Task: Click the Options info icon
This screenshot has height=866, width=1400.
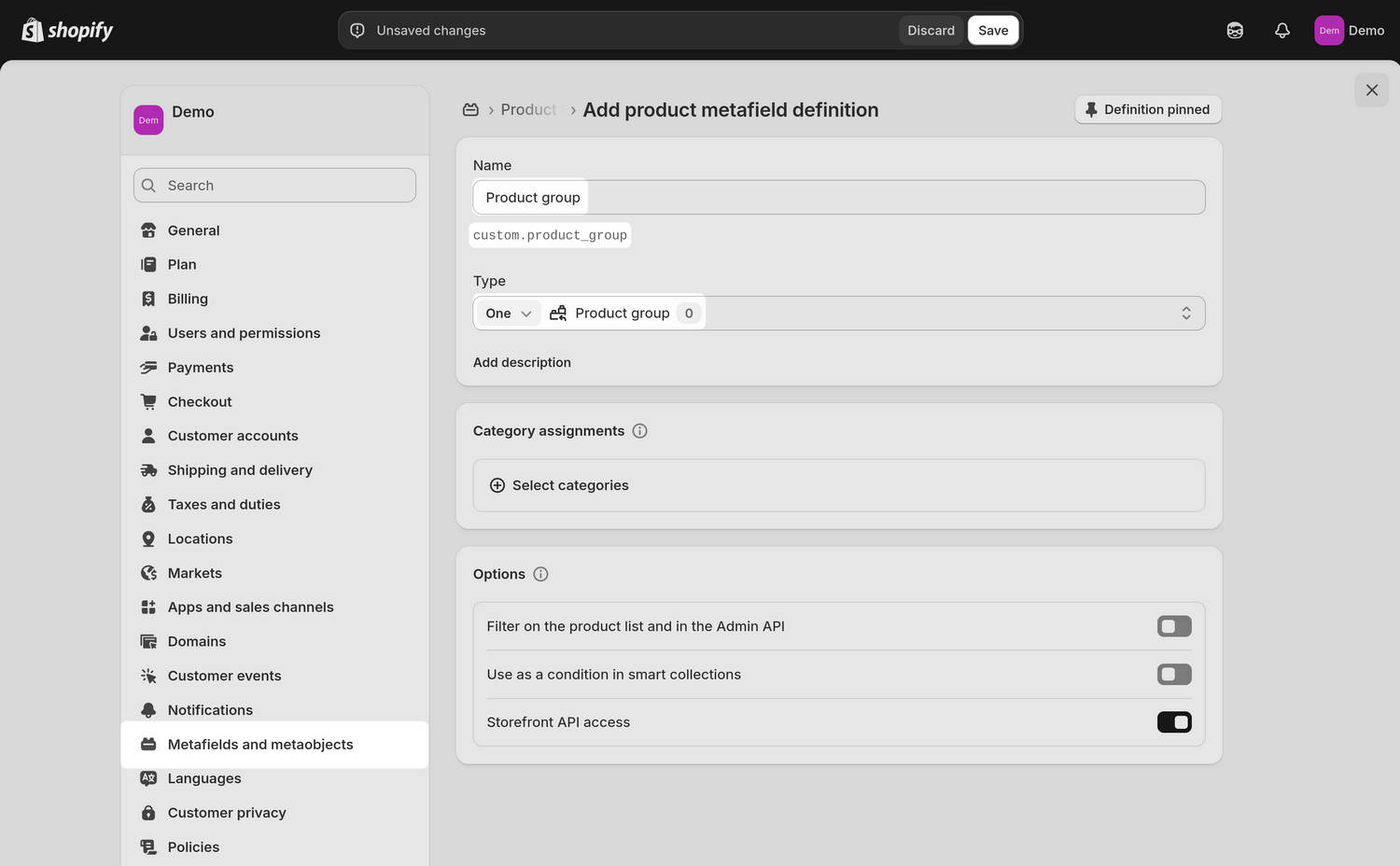Action: pyautogui.click(x=540, y=574)
